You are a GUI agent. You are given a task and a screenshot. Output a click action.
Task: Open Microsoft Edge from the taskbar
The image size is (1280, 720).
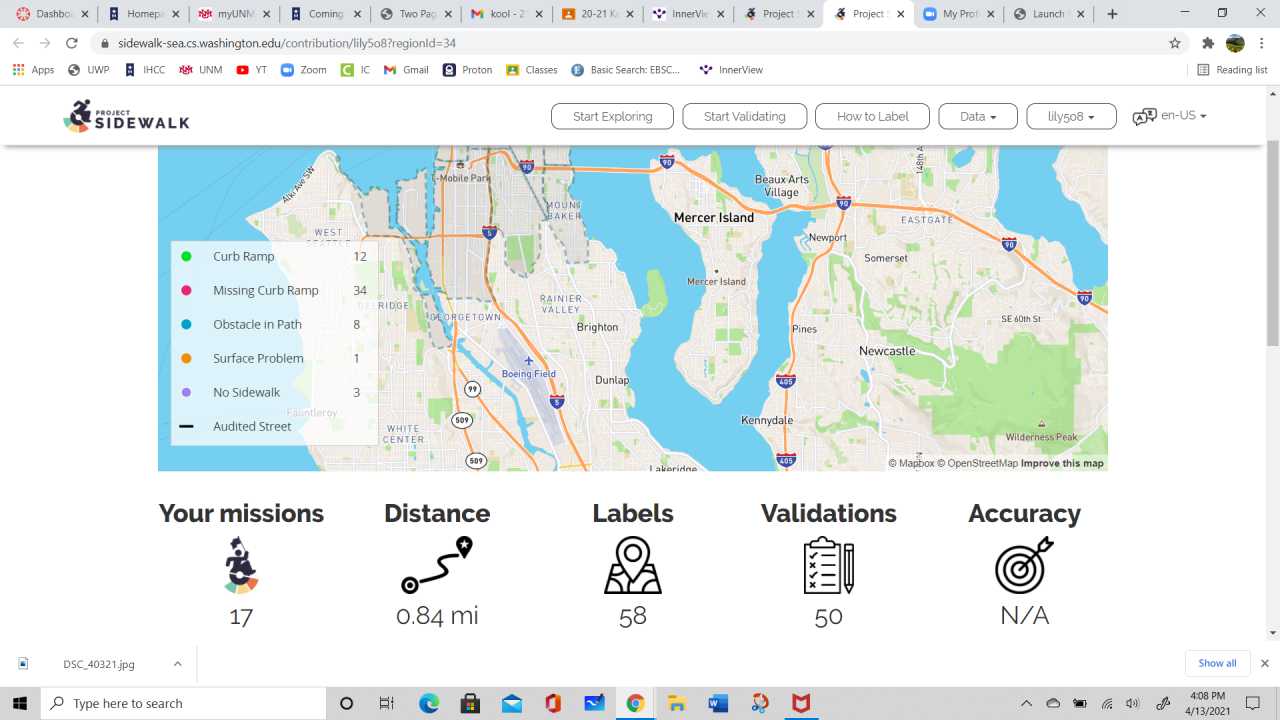(429, 703)
